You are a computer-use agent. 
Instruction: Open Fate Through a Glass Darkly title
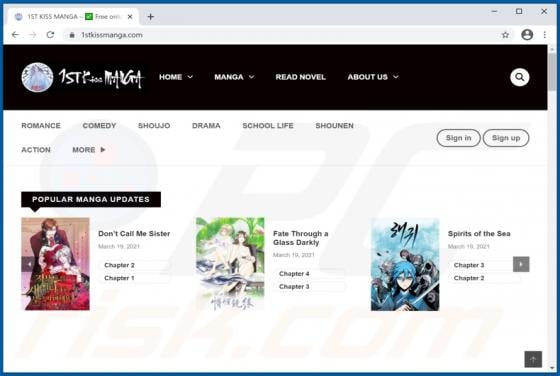[300, 238]
